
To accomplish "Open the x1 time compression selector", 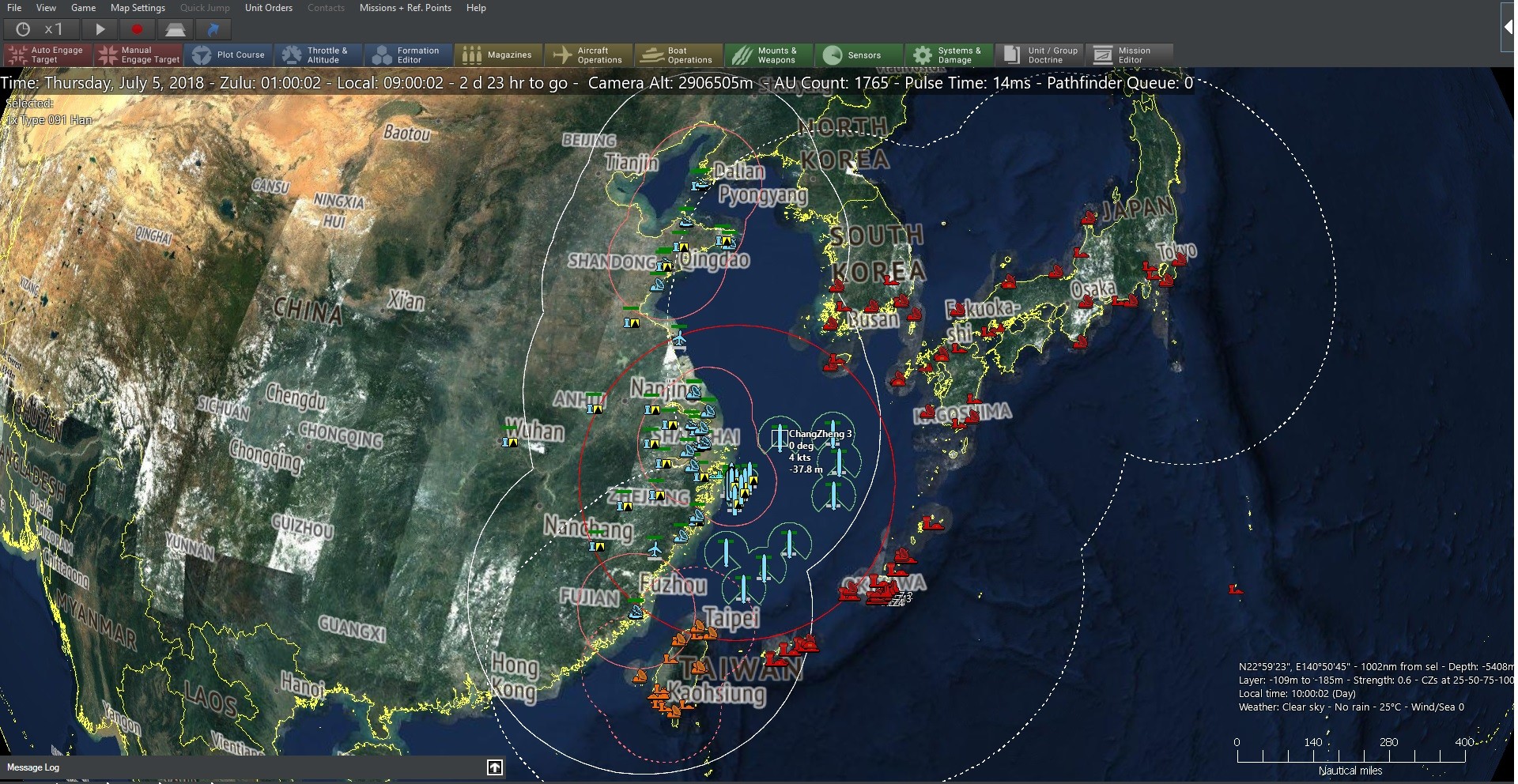I will coord(41,29).
